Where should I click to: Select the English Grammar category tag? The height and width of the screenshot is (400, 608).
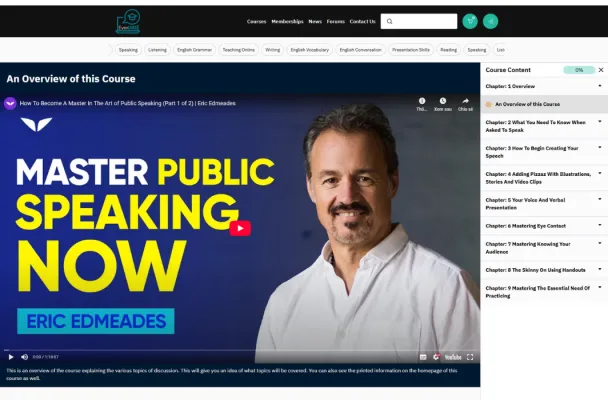(x=194, y=49)
